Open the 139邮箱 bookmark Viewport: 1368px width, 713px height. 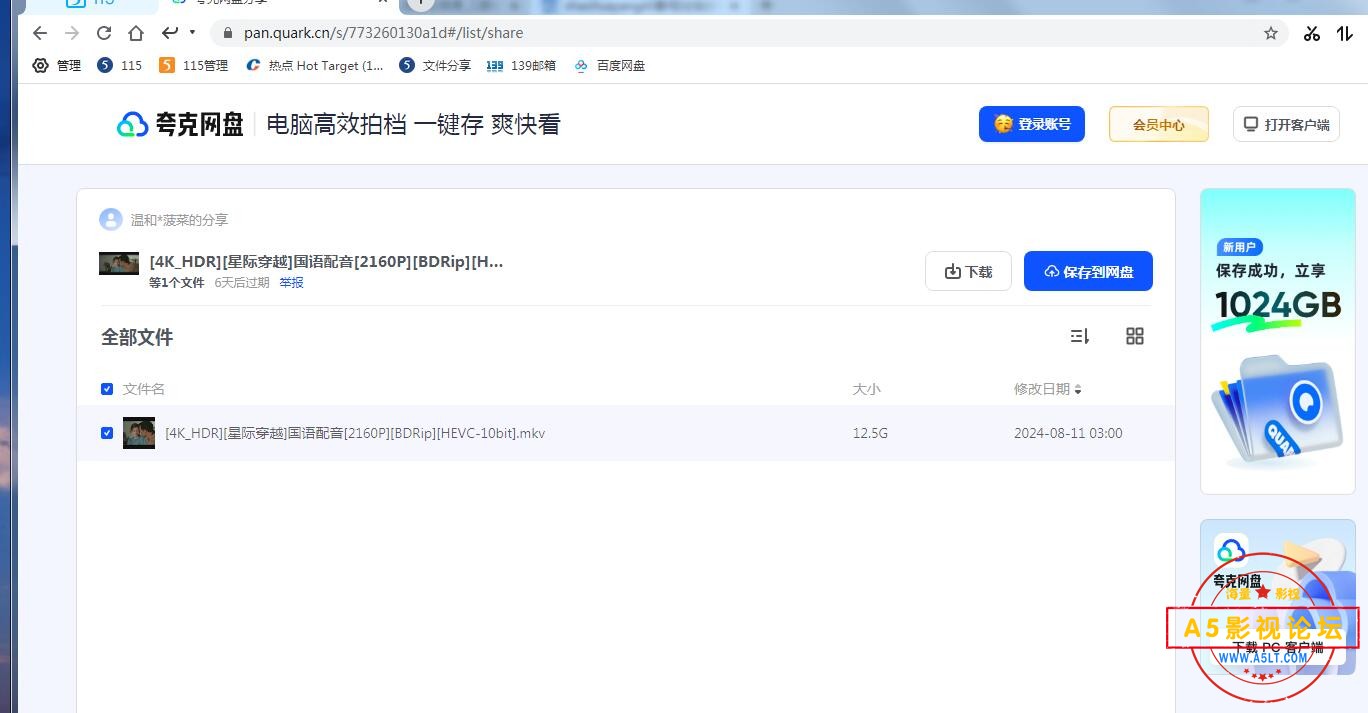click(521, 65)
